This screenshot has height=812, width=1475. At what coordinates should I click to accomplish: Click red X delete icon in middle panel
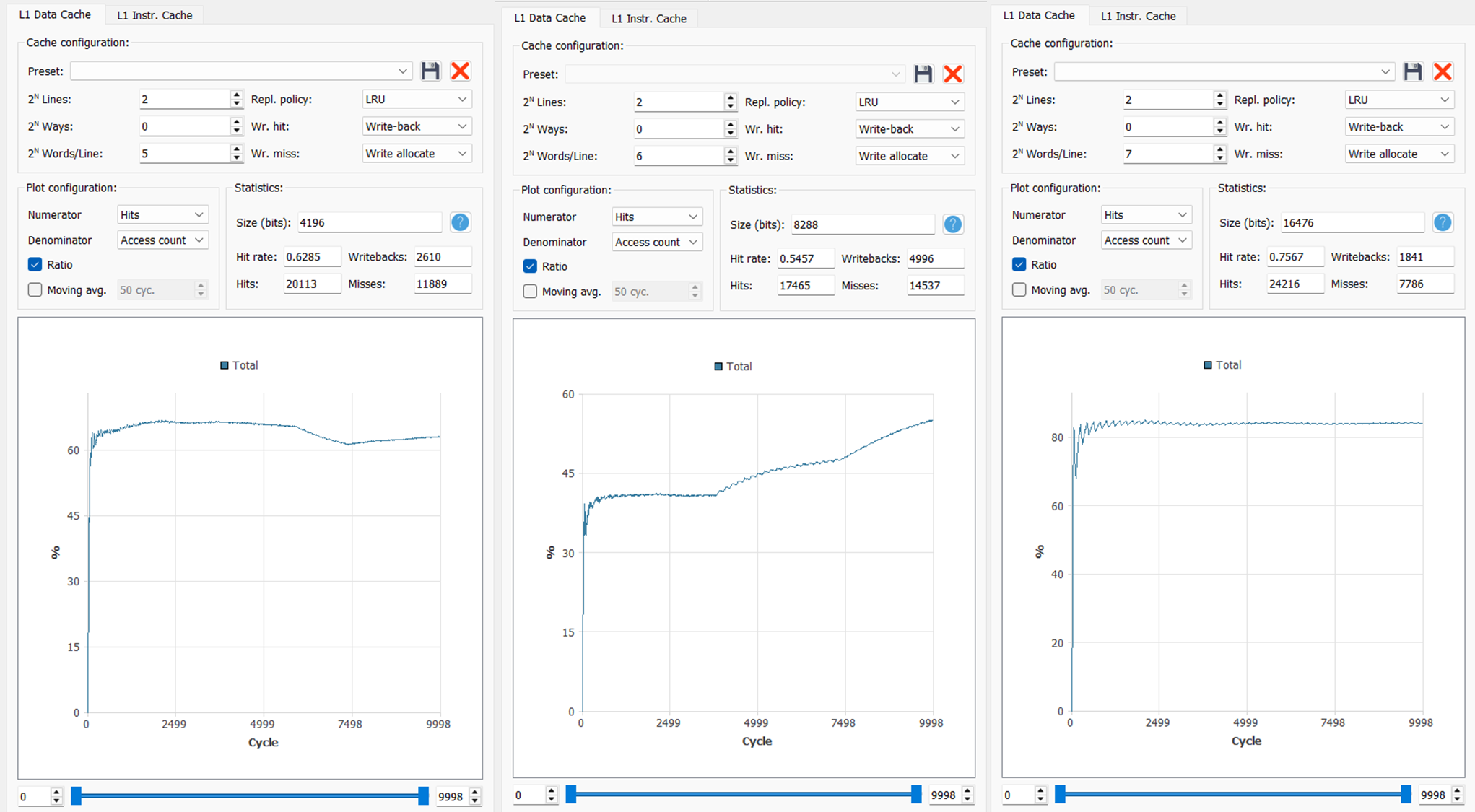952,74
